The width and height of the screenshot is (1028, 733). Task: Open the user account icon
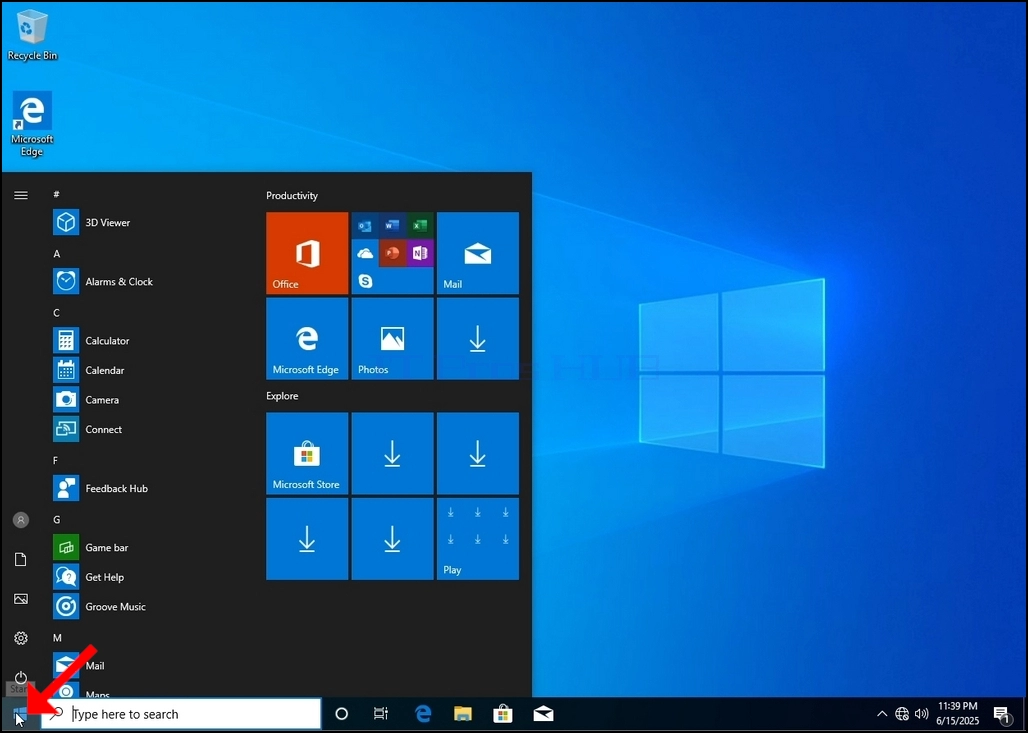click(x=21, y=520)
